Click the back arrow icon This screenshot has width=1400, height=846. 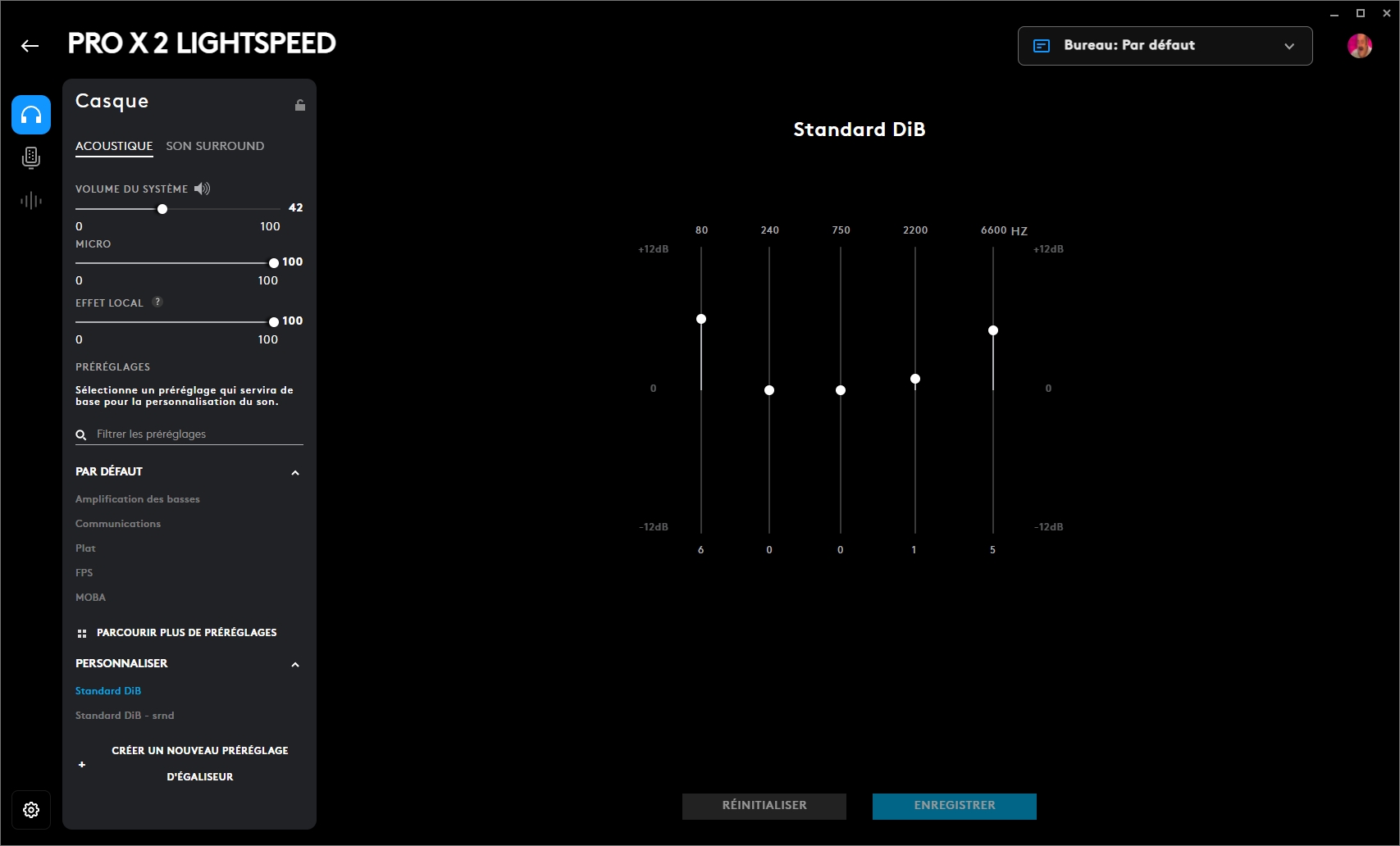coord(30,46)
